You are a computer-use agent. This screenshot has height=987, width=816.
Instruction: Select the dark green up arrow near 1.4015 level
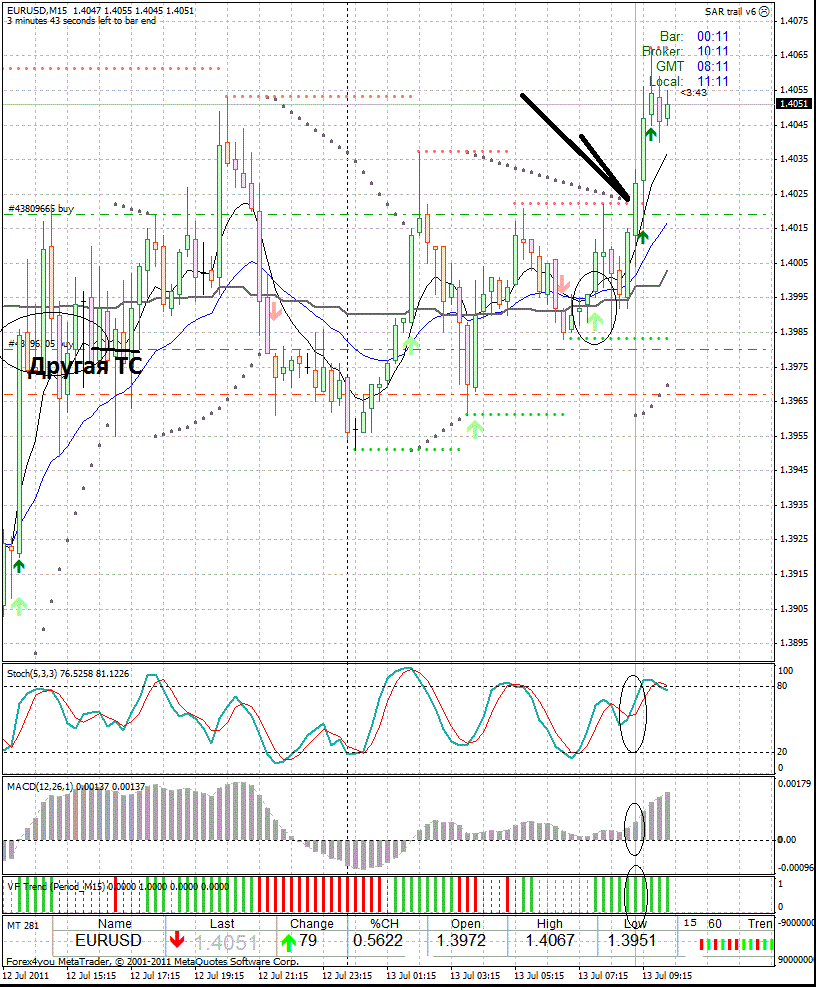[642, 237]
